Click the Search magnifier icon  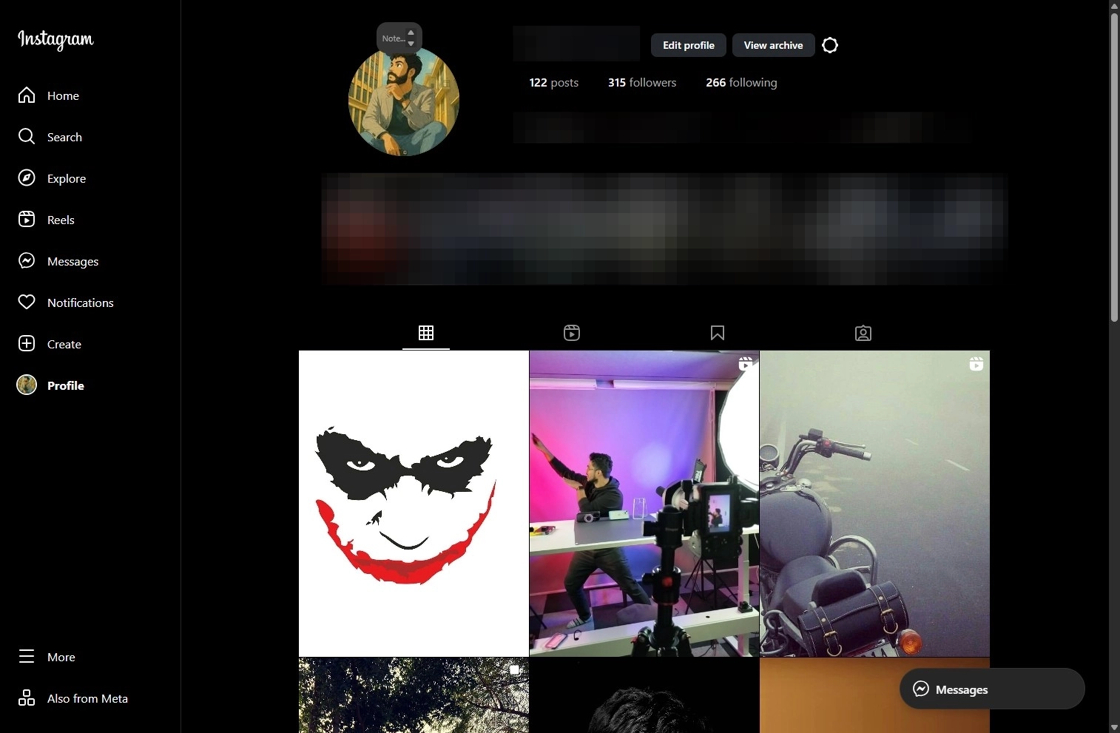pos(26,136)
